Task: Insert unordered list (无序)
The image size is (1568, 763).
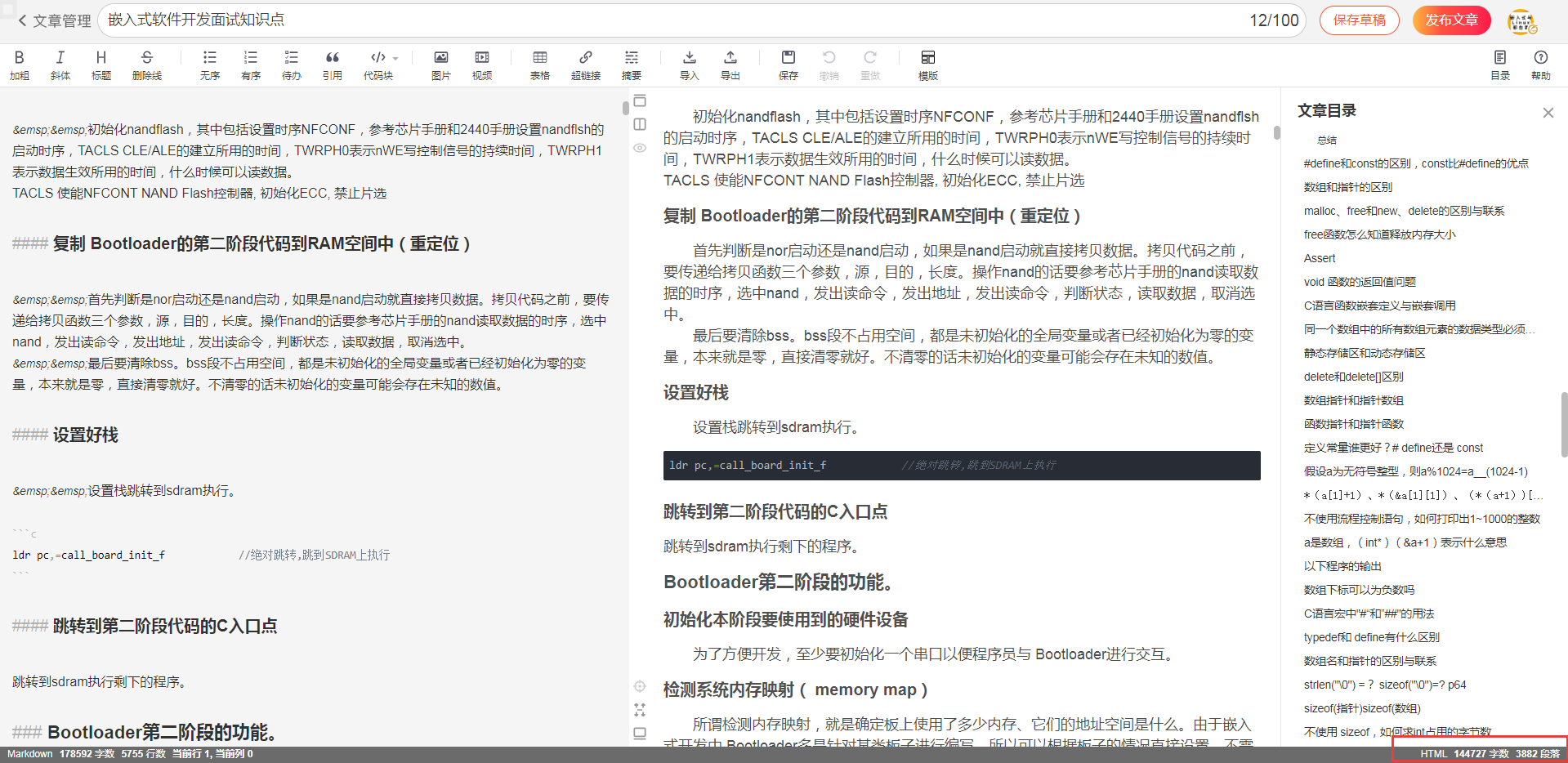Action: [x=210, y=65]
